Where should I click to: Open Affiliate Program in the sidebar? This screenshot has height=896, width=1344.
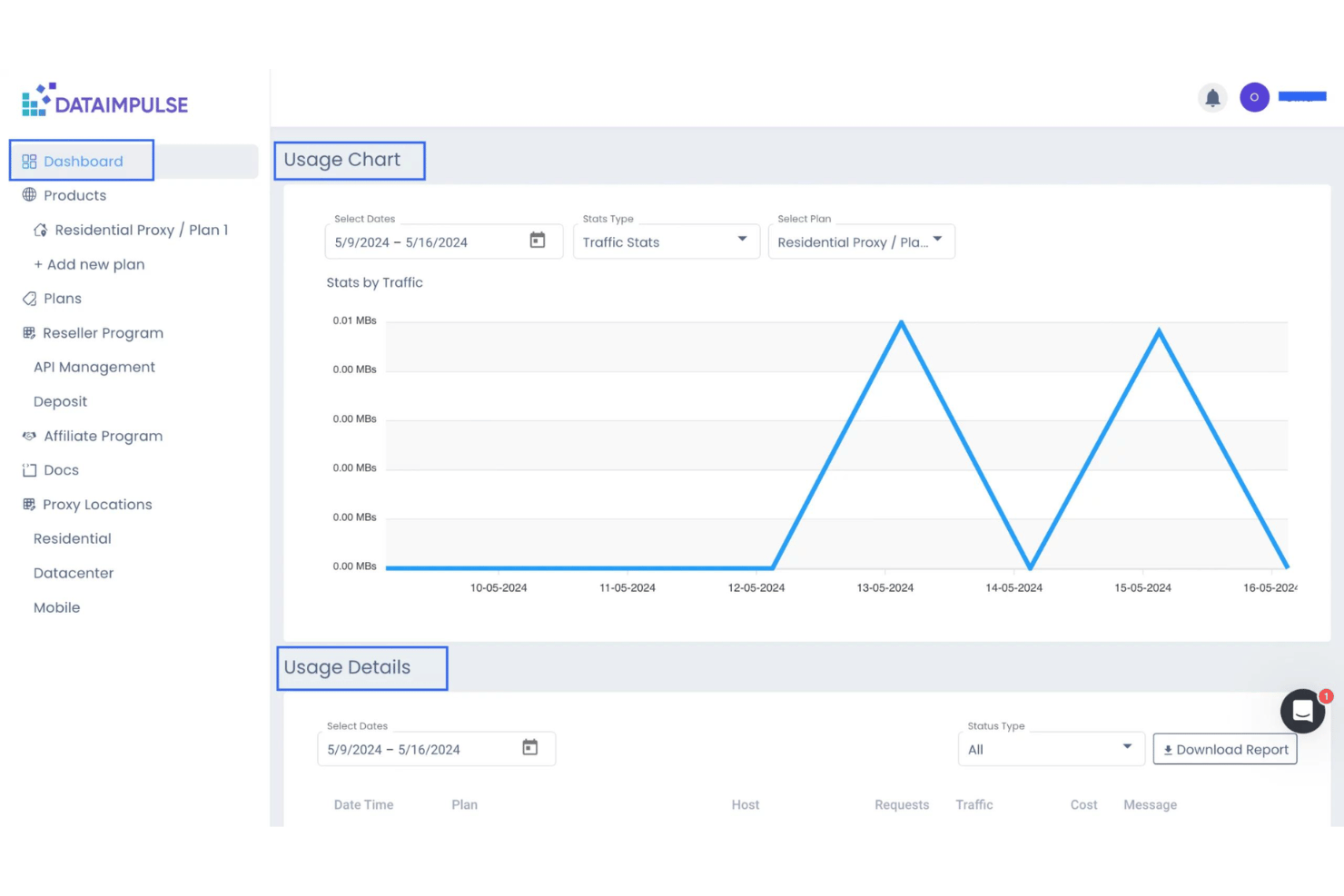103,436
